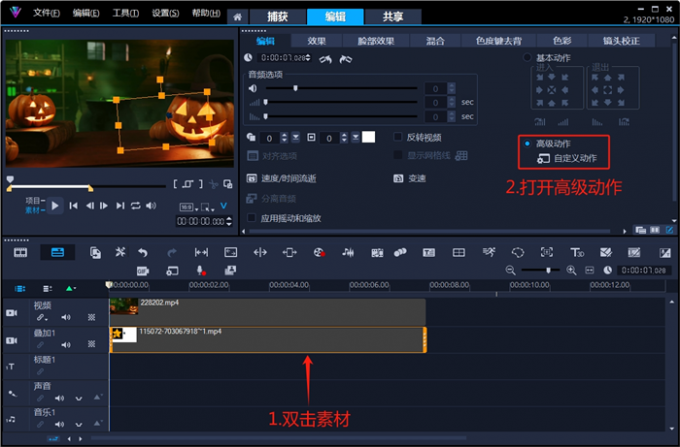Open the 16:9 aspect ratio dropdown
This screenshot has width=680, height=447.
click(x=189, y=207)
